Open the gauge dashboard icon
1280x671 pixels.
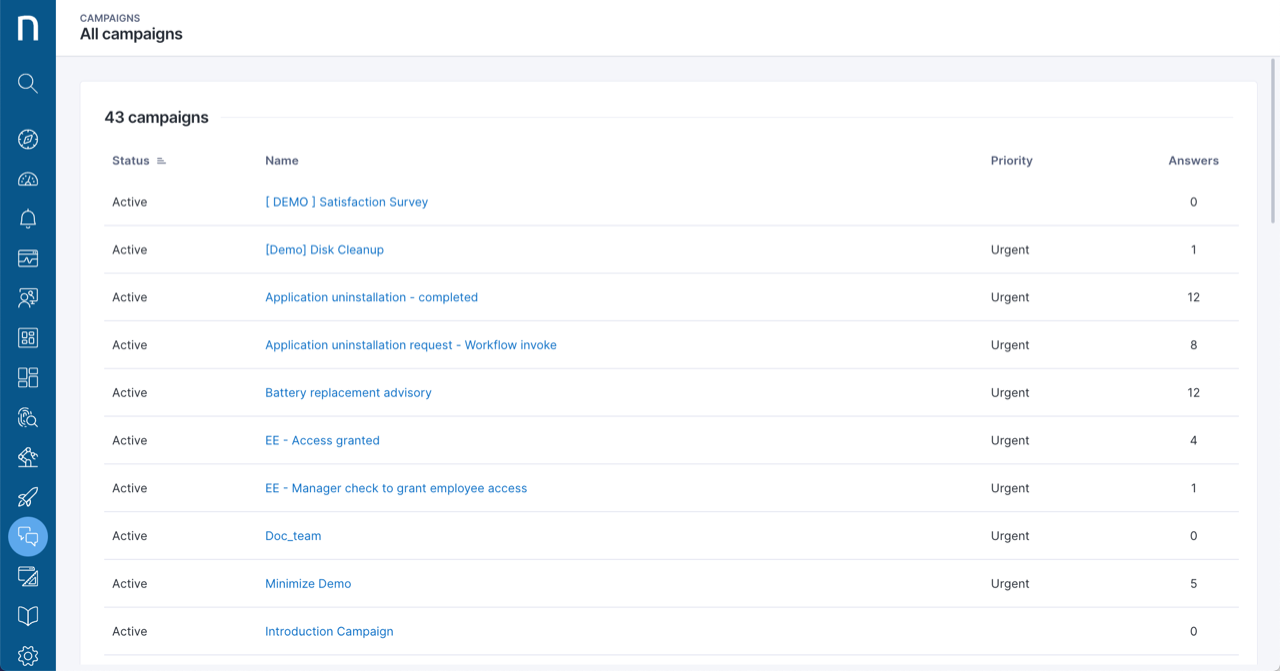pos(27,178)
